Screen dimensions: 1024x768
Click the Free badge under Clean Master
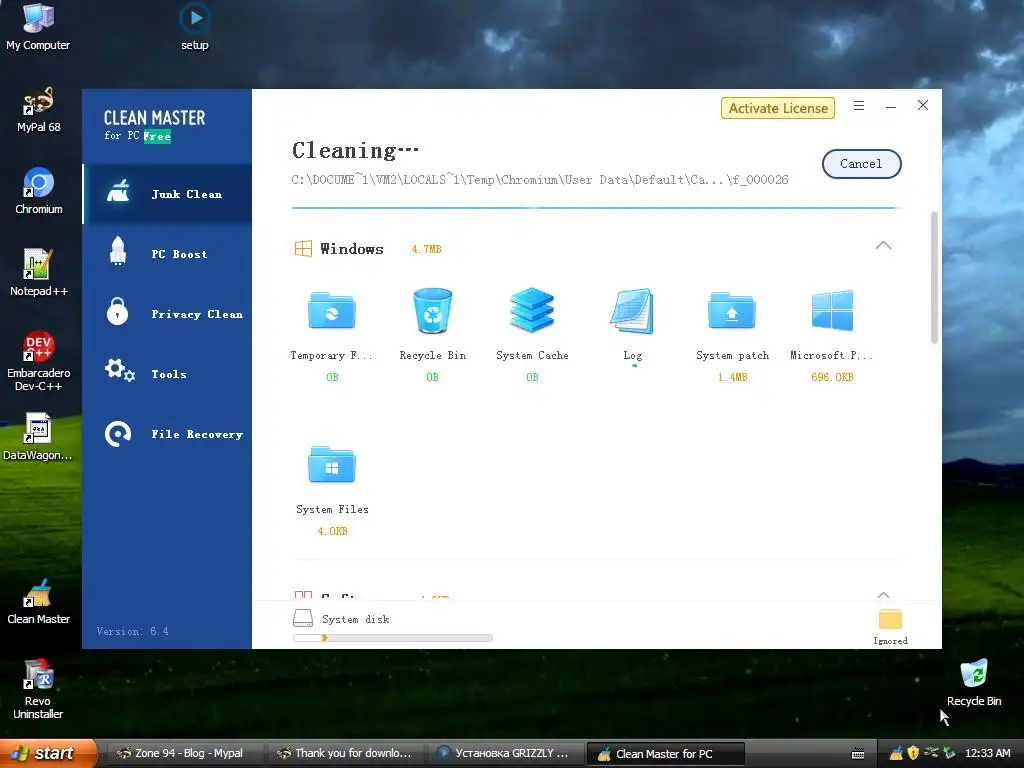pyautogui.click(x=157, y=136)
